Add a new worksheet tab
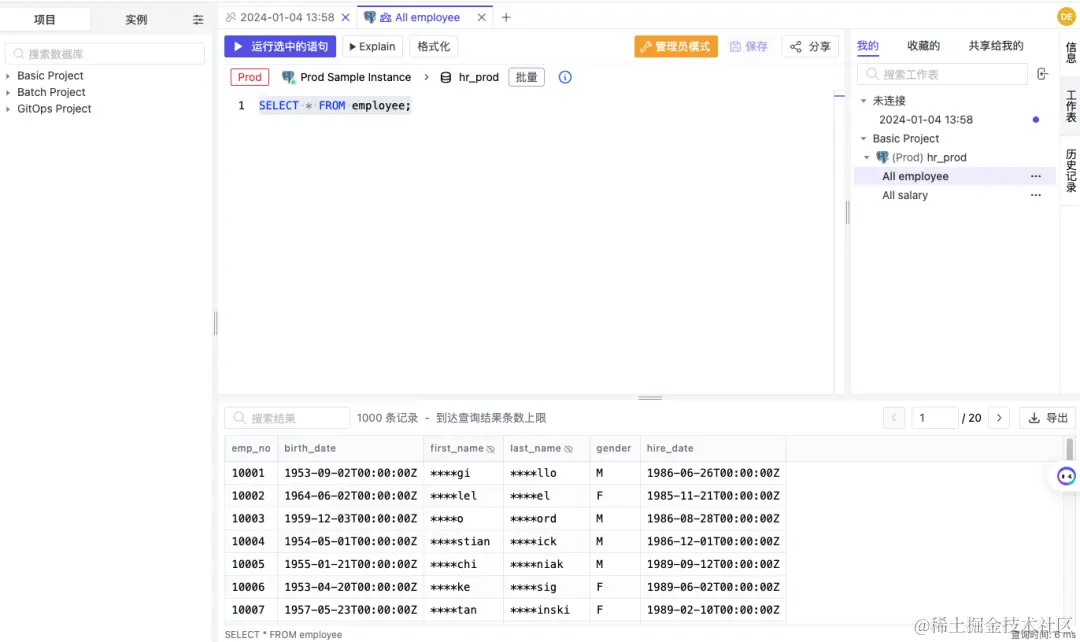Viewport: 1080px width, 642px height. coord(506,17)
